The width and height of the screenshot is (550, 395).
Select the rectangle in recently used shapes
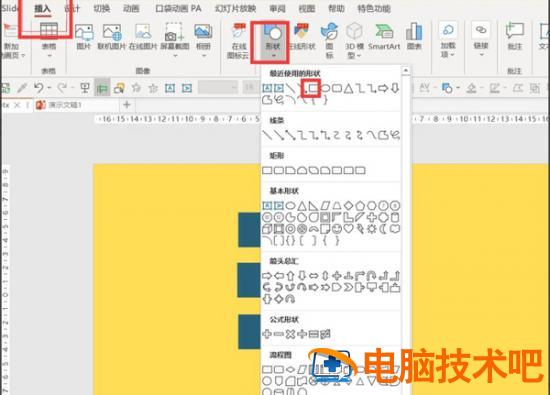(313, 88)
